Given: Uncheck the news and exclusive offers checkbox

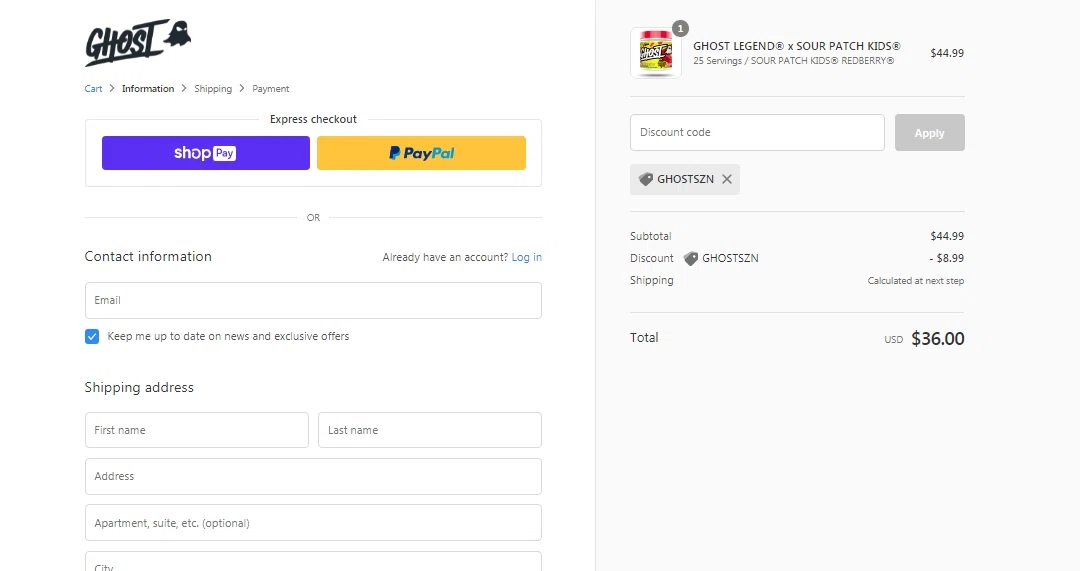Looking at the screenshot, I should pyautogui.click(x=92, y=337).
